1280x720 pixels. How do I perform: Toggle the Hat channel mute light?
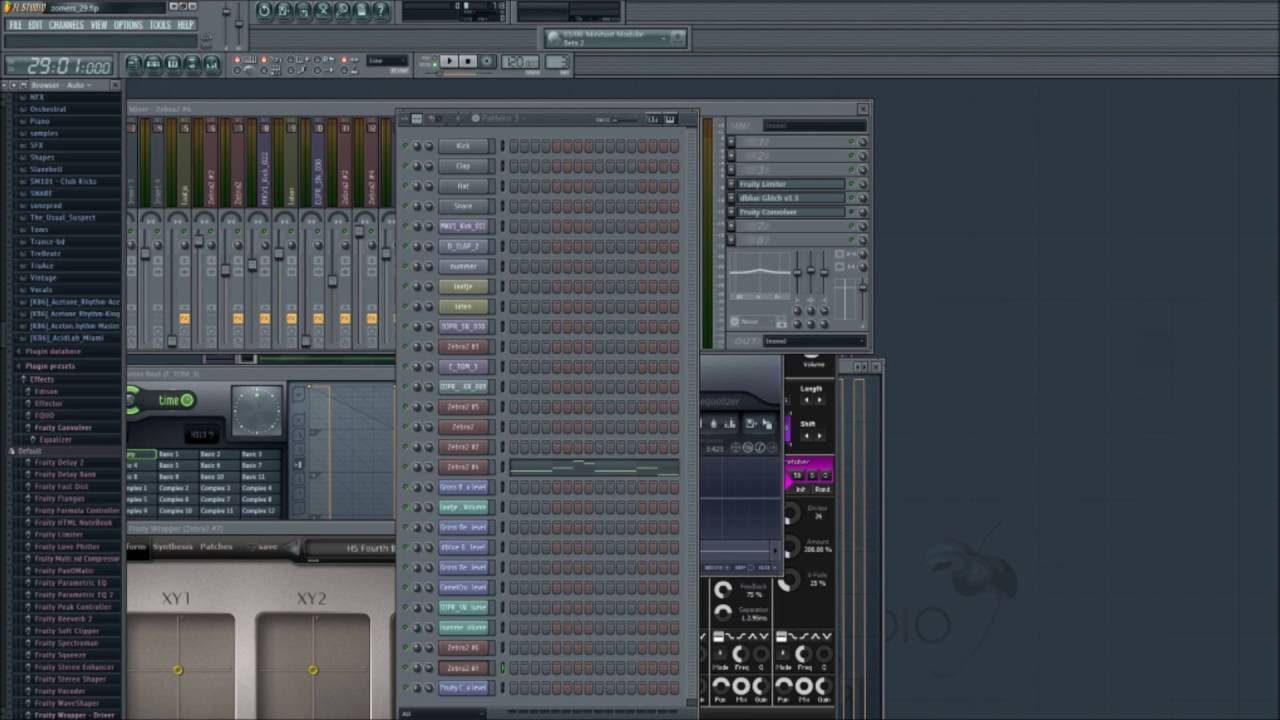coord(405,186)
